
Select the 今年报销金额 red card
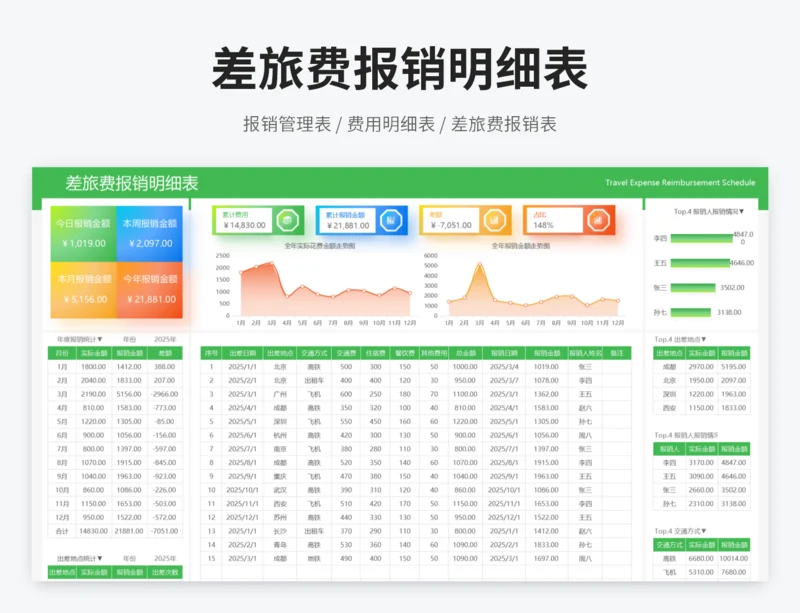click(149, 290)
